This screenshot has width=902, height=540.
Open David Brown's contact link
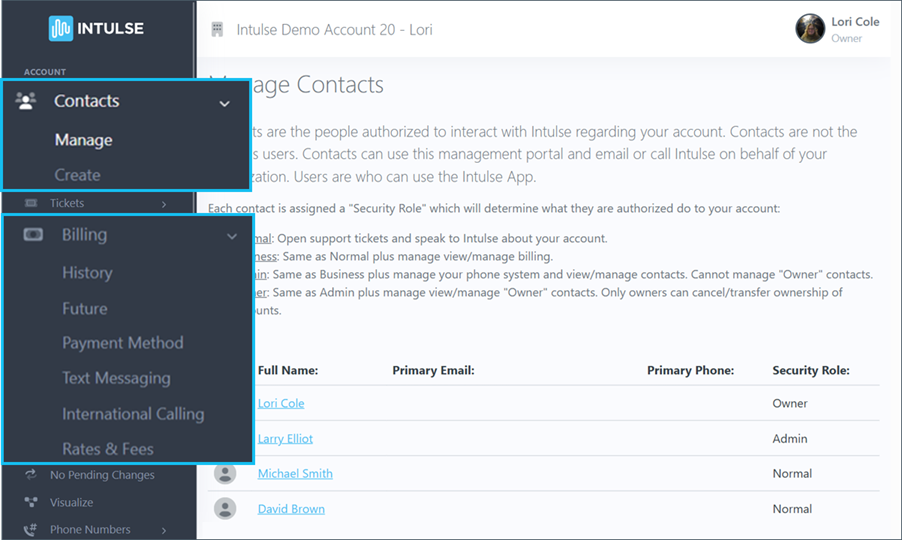[x=290, y=509]
